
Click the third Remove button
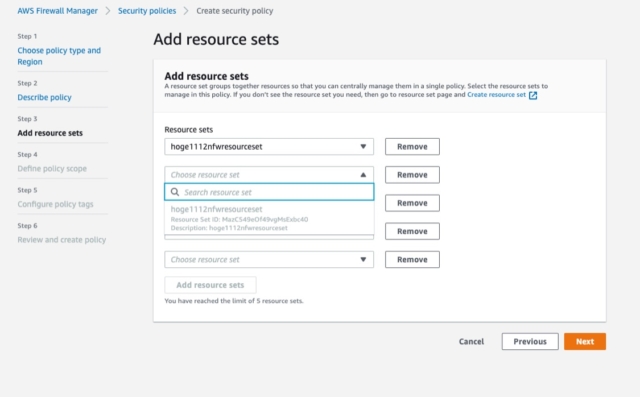412,203
